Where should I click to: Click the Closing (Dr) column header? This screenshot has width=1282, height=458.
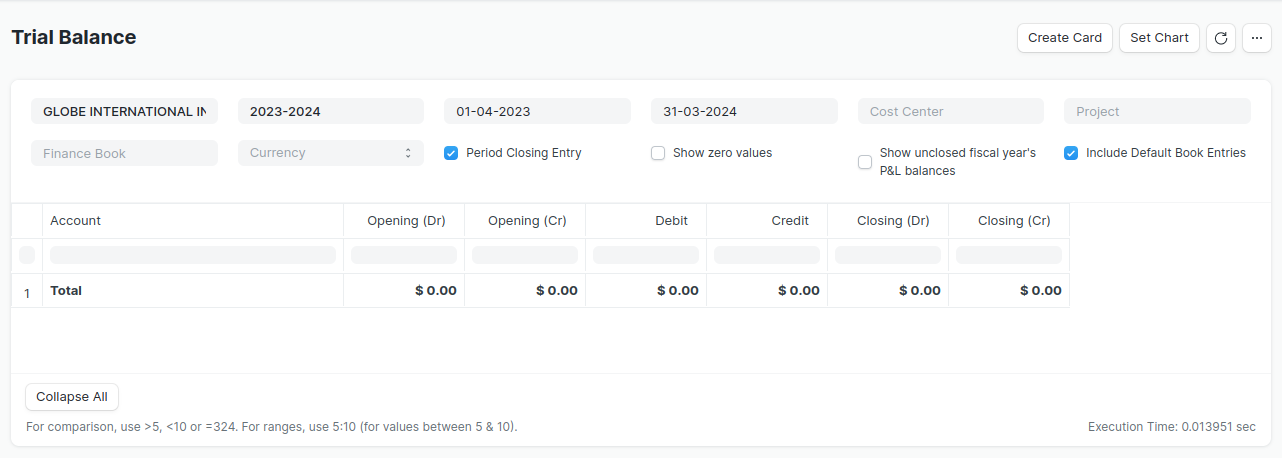pos(887,221)
